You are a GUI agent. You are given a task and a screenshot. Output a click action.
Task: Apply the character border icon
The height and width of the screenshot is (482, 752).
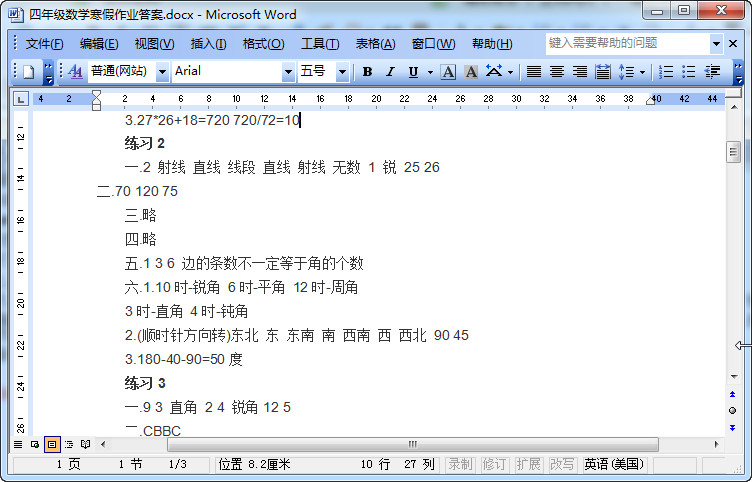[448, 72]
